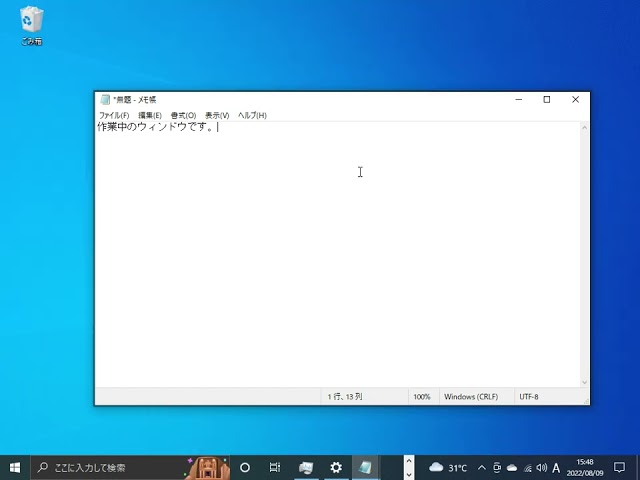
Task: Click the Windows Start button
Action: 15,467
